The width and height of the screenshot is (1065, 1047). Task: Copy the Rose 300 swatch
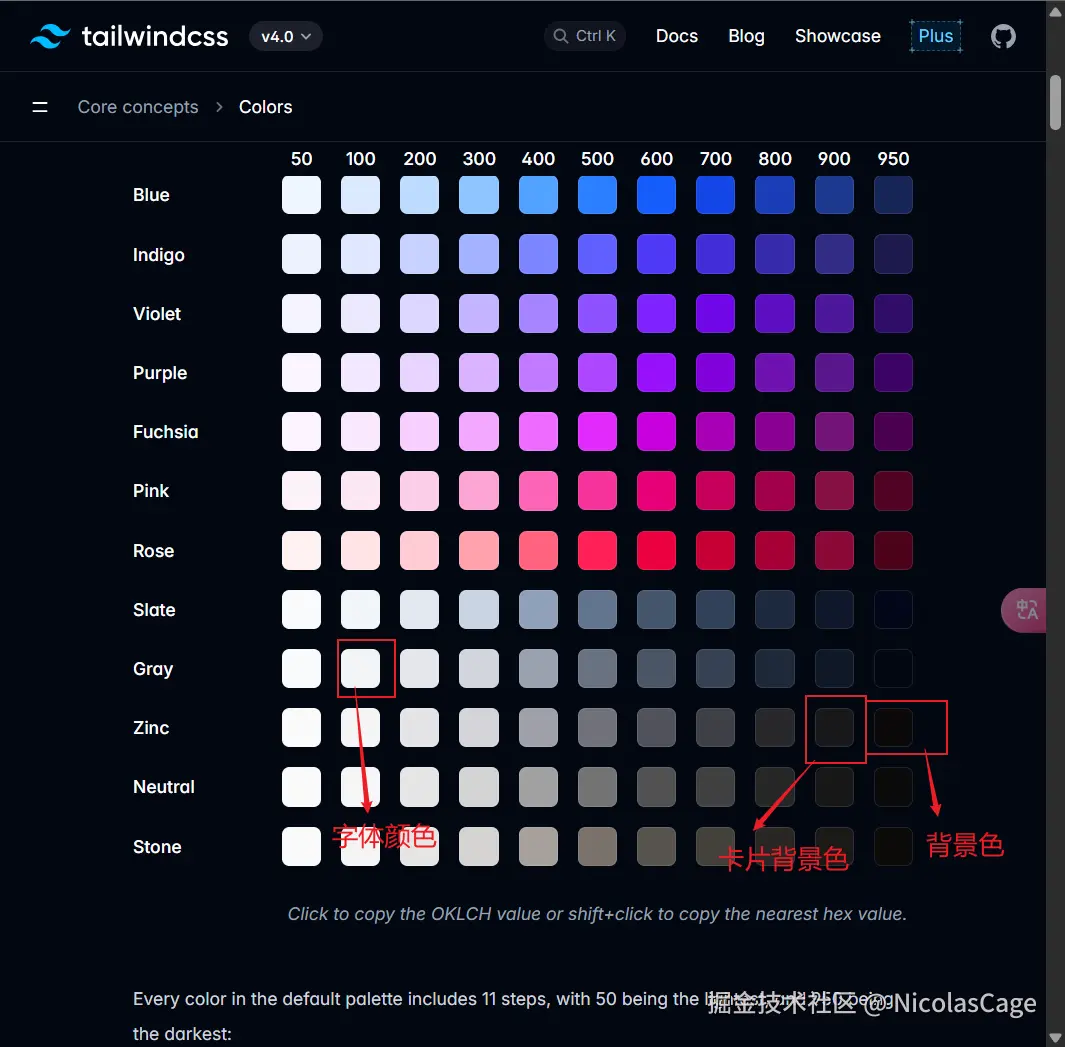click(x=479, y=550)
